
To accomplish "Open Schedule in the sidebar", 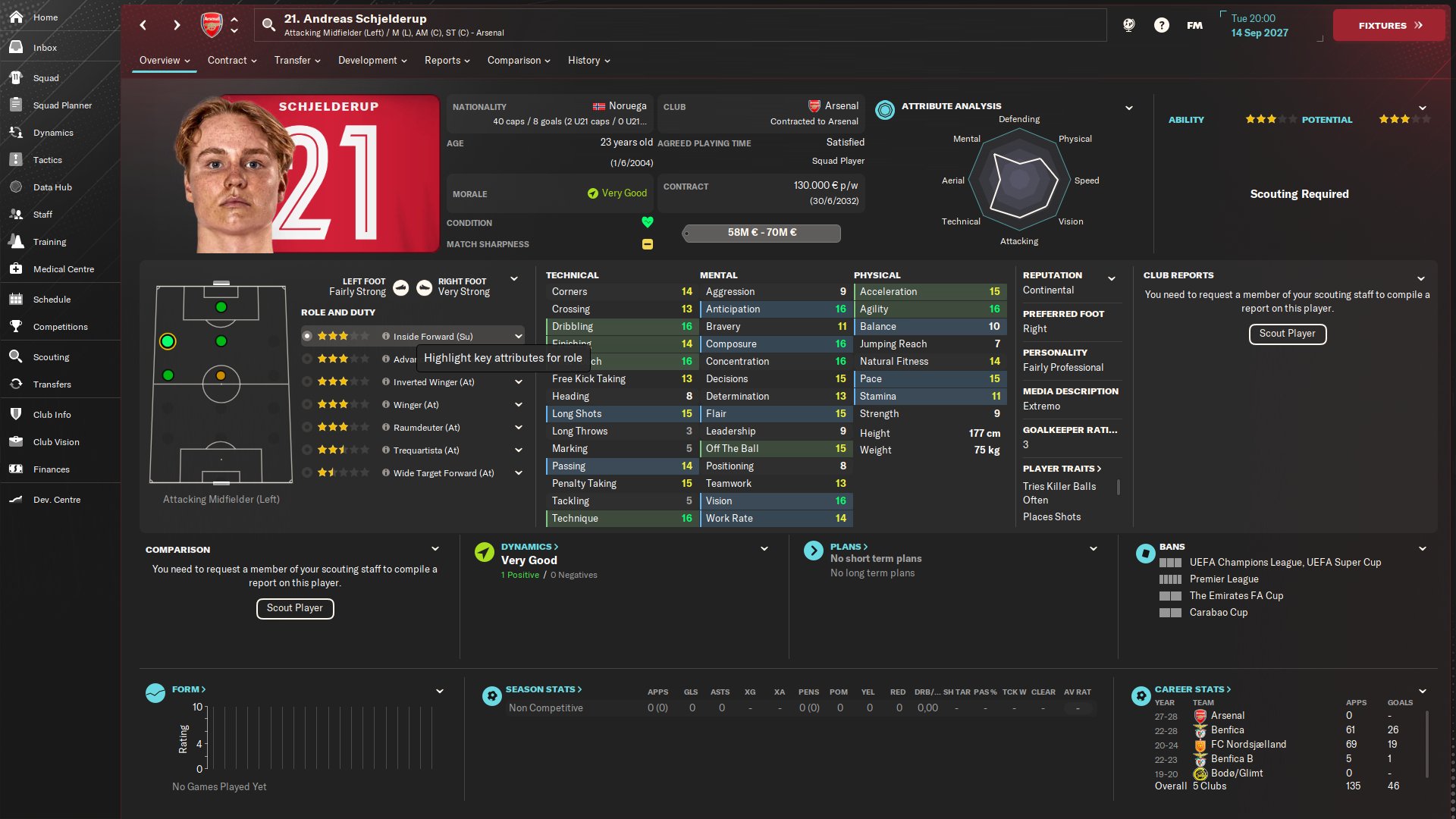I will [x=52, y=299].
